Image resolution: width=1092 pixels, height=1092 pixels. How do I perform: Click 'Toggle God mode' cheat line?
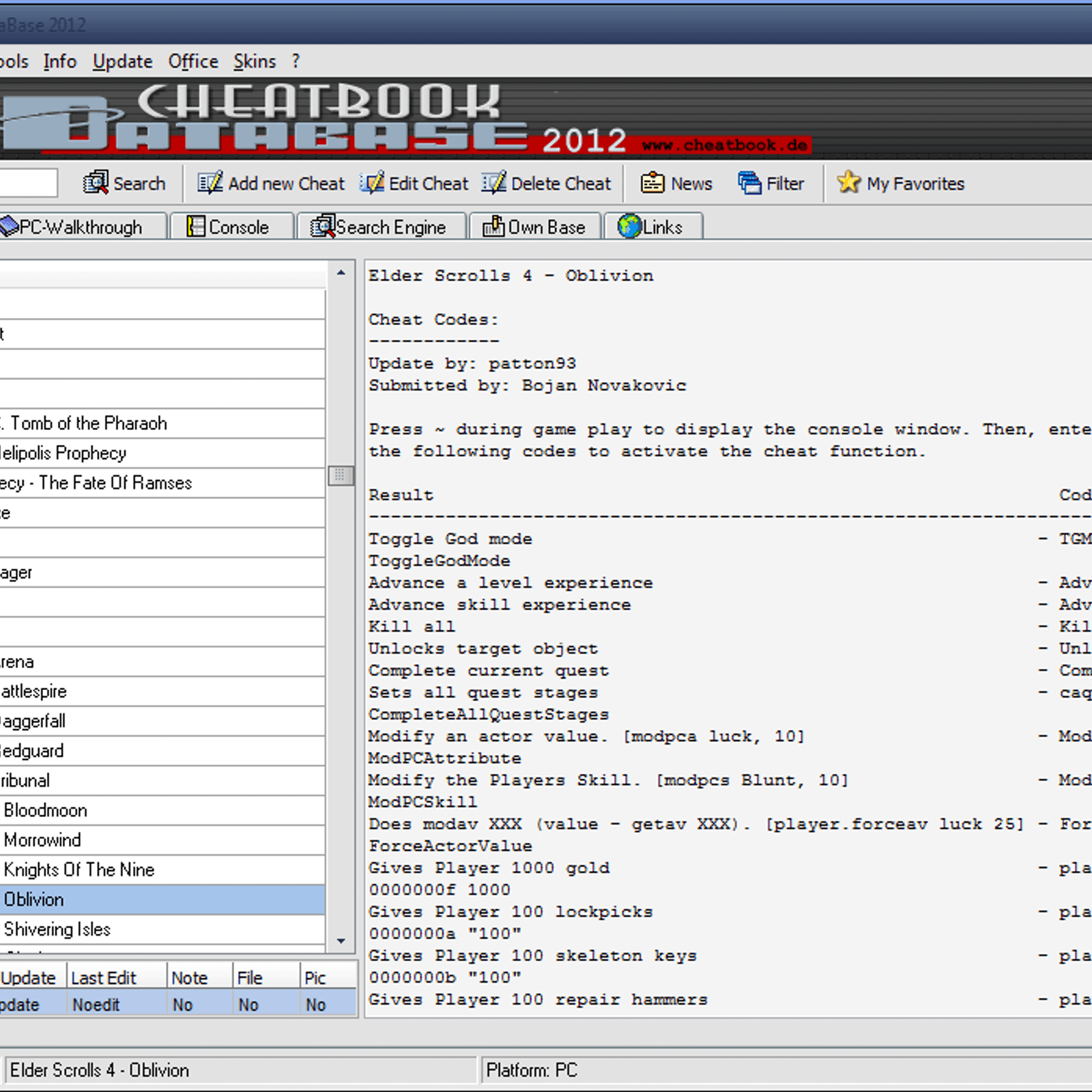[x=450, y=539]
